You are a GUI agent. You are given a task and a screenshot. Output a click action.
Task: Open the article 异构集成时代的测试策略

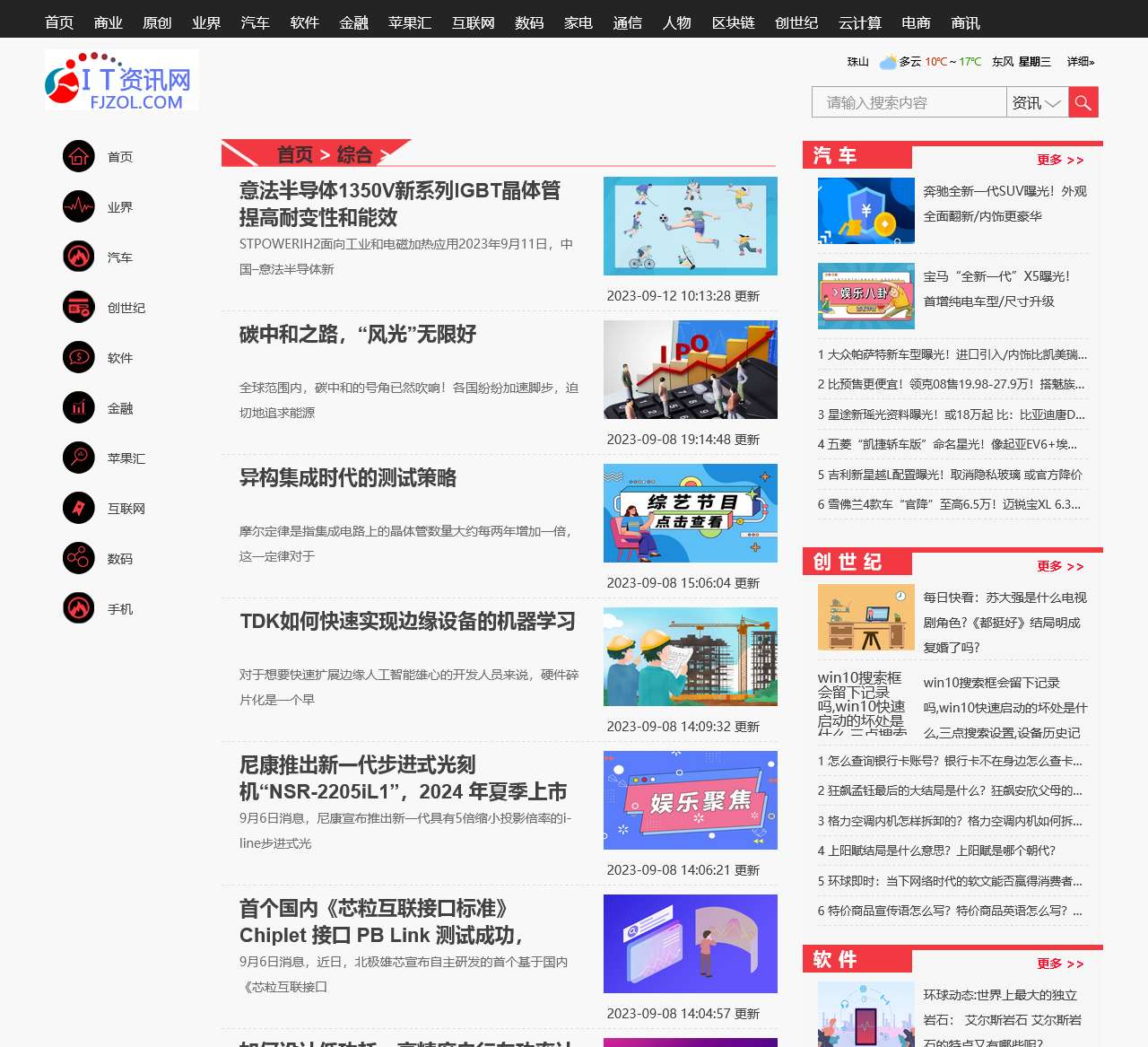348,478
